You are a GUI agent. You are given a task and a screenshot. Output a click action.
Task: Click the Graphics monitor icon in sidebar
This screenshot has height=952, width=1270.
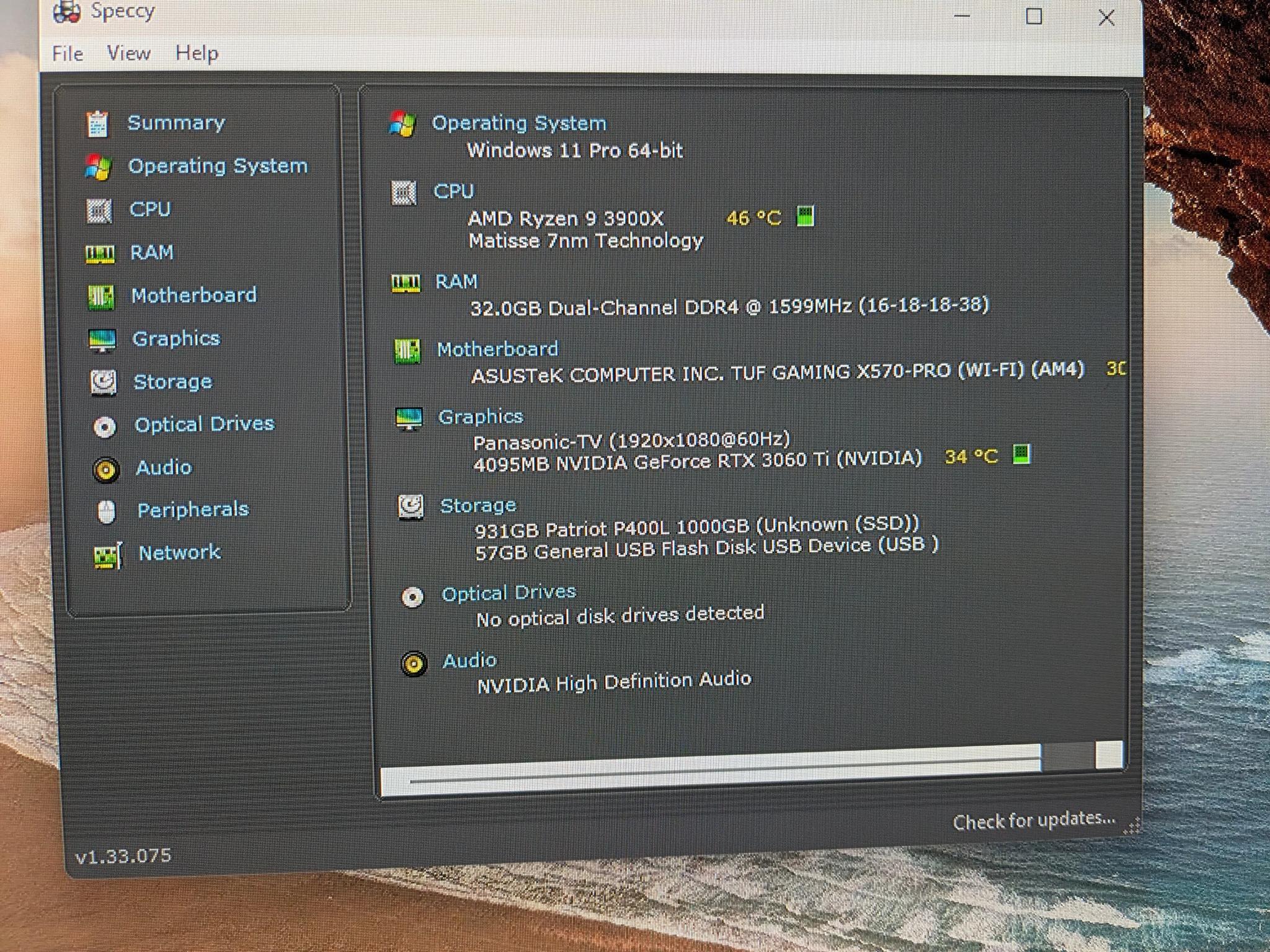click(x=102, y=340)
